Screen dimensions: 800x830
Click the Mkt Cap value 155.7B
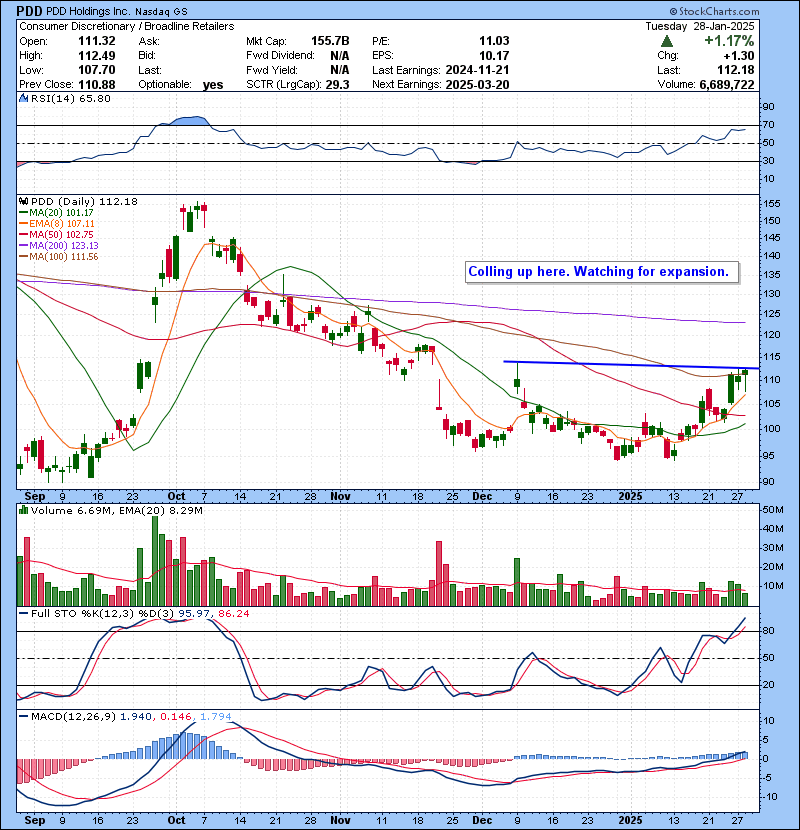pyautogui.click(x=330, y=41)
